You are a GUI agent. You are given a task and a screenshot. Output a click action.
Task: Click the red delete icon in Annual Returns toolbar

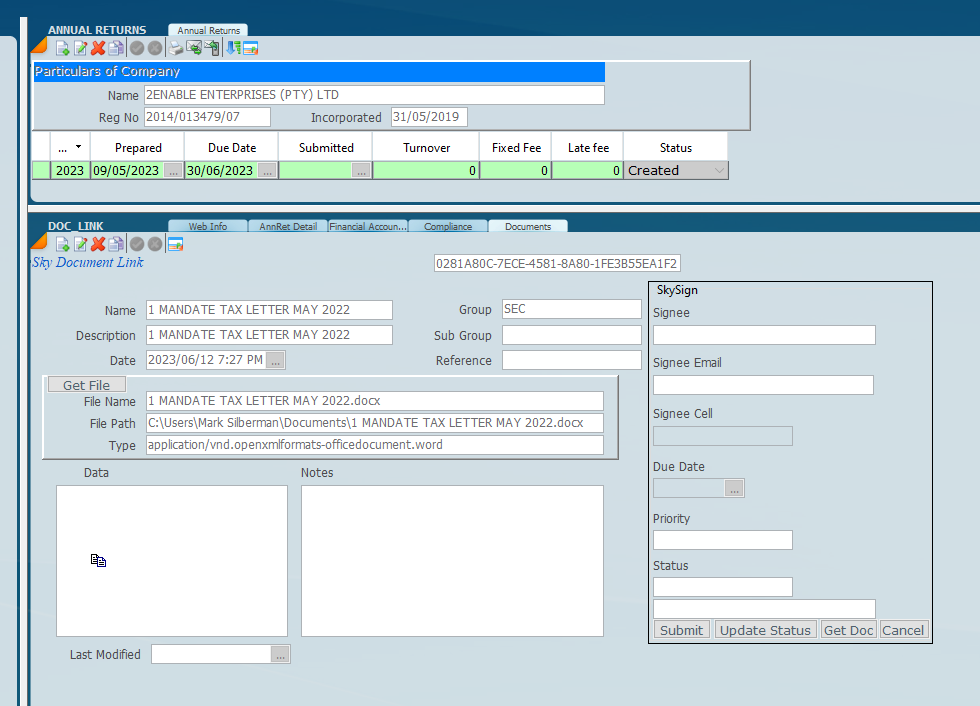pos(98,48)
